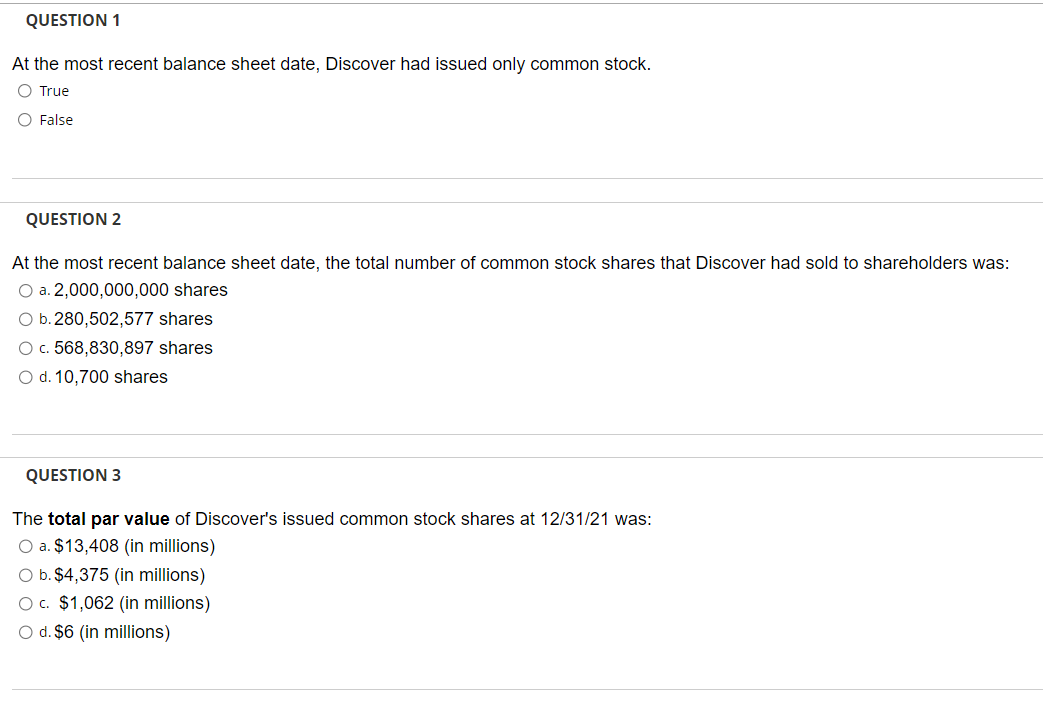This screenshot has height=703, width=1043.
Task: Select answer b. $4,375 in millions
Action: (25, 575)
